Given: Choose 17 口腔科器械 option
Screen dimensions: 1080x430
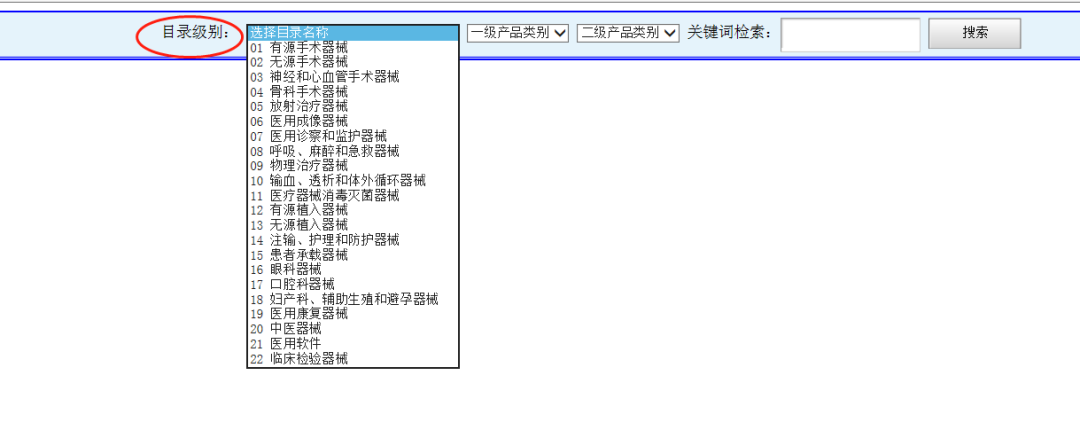Looking at the screenshot, I should tap(353, 285).
